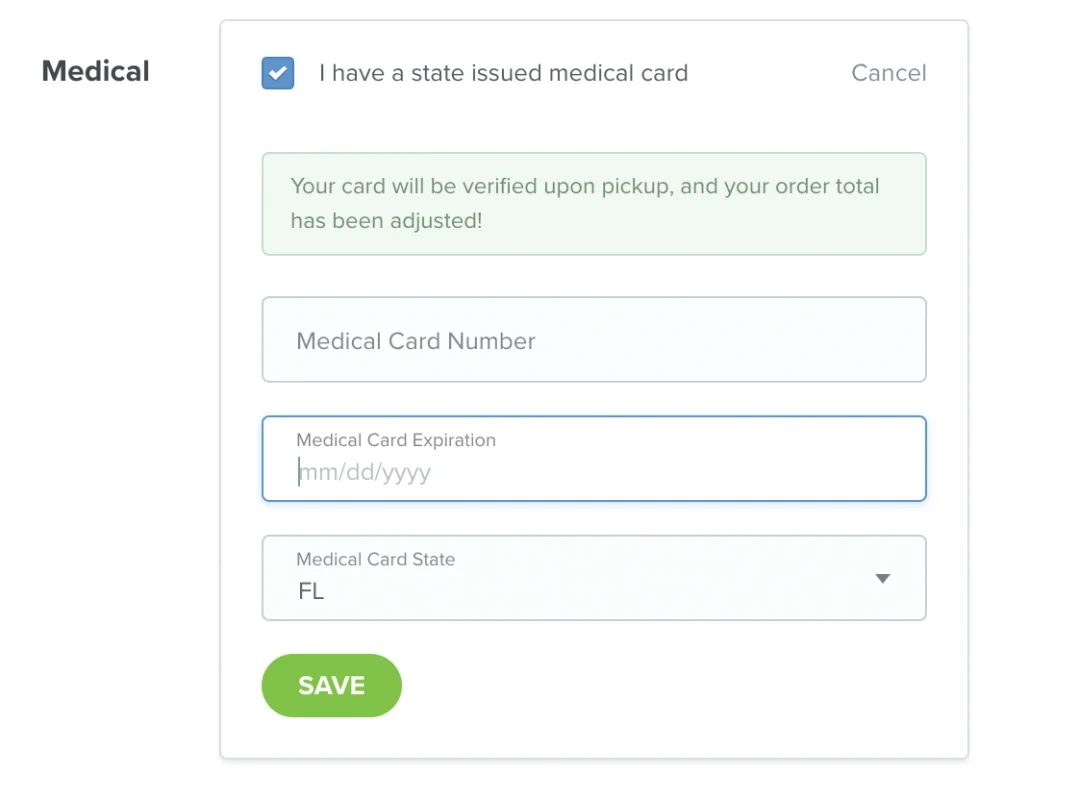This screenshot has width=1079, height=800.
Task: Click the "I have a state issued medical card" label
Action: [x=503, y=73]
